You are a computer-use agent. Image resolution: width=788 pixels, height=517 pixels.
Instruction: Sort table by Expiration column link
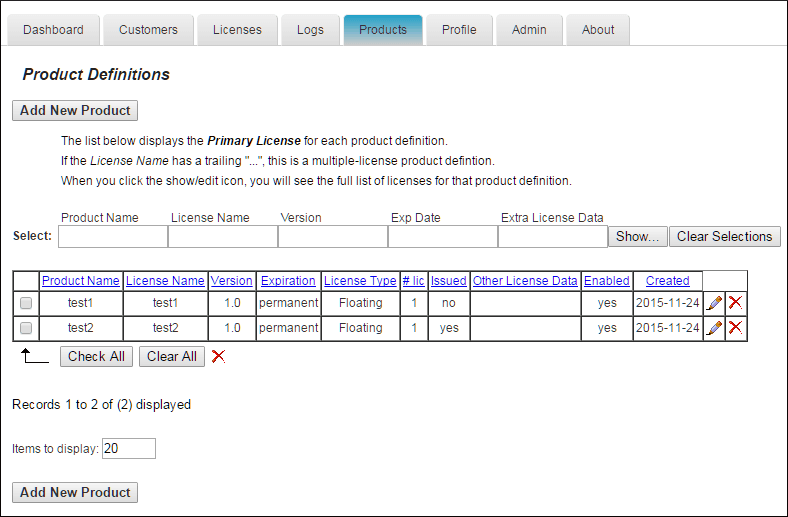288,281
